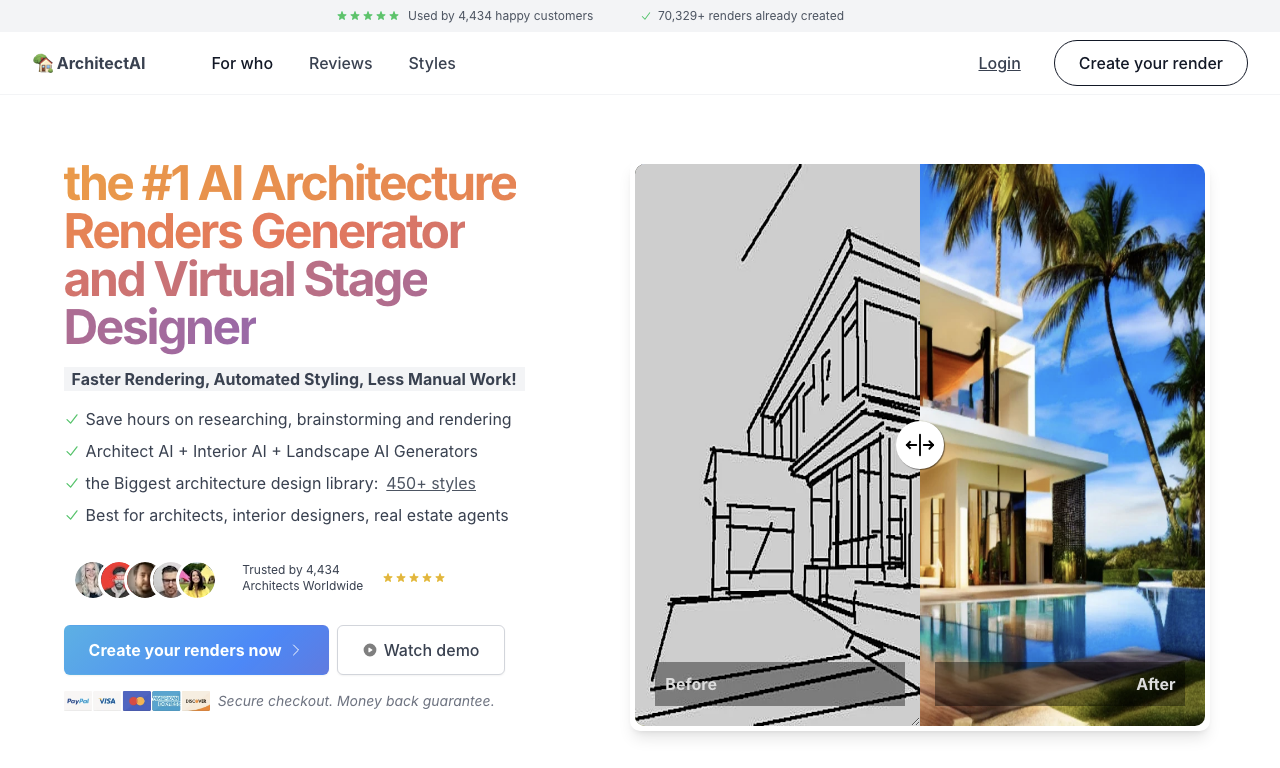Screen dimensions: 1280x768
Task: Click the ArchitectAI house logo
Action: (x=43, y=63)
